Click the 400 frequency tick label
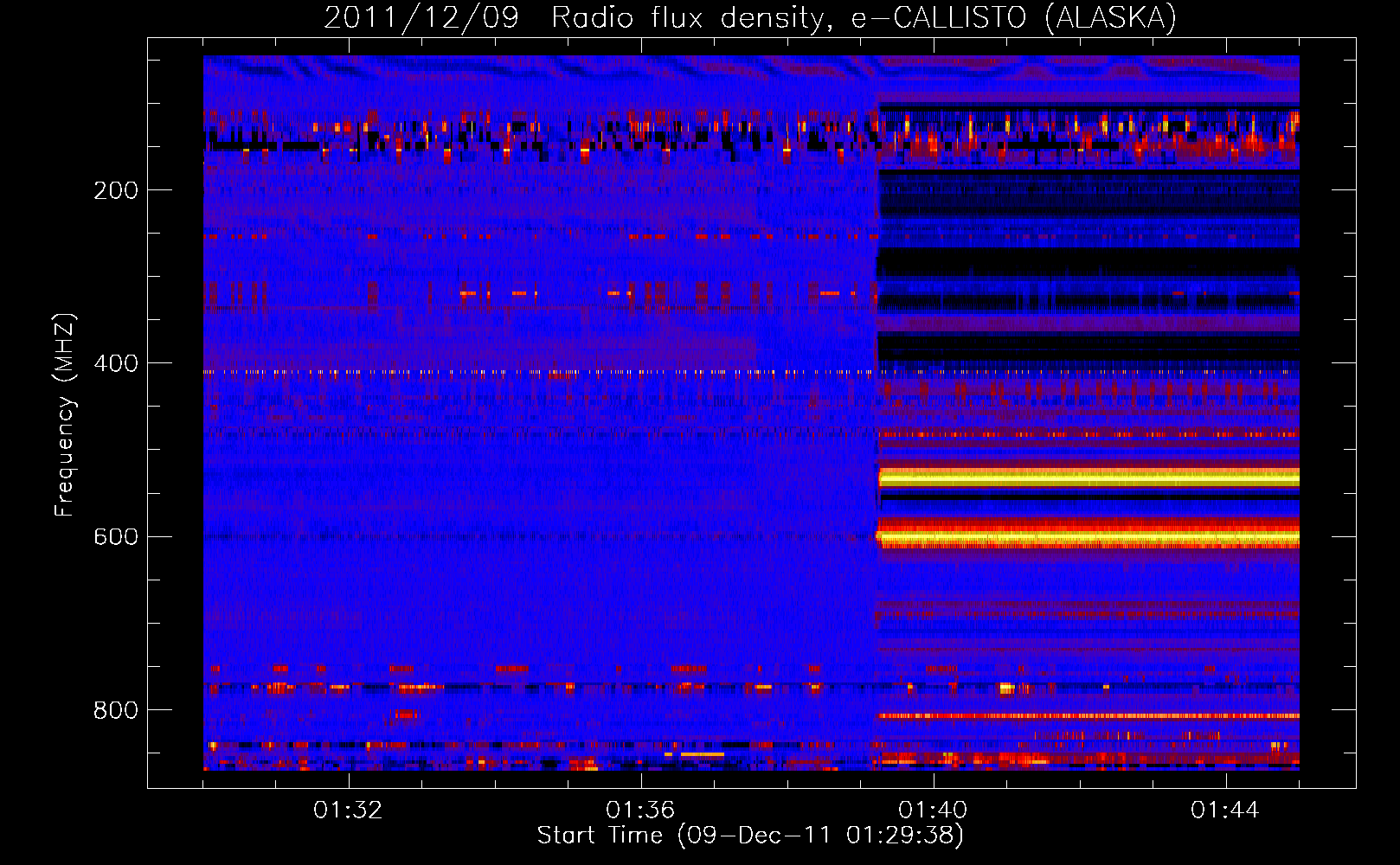Viewport: 1400px width, 865px height. (116, 363)
